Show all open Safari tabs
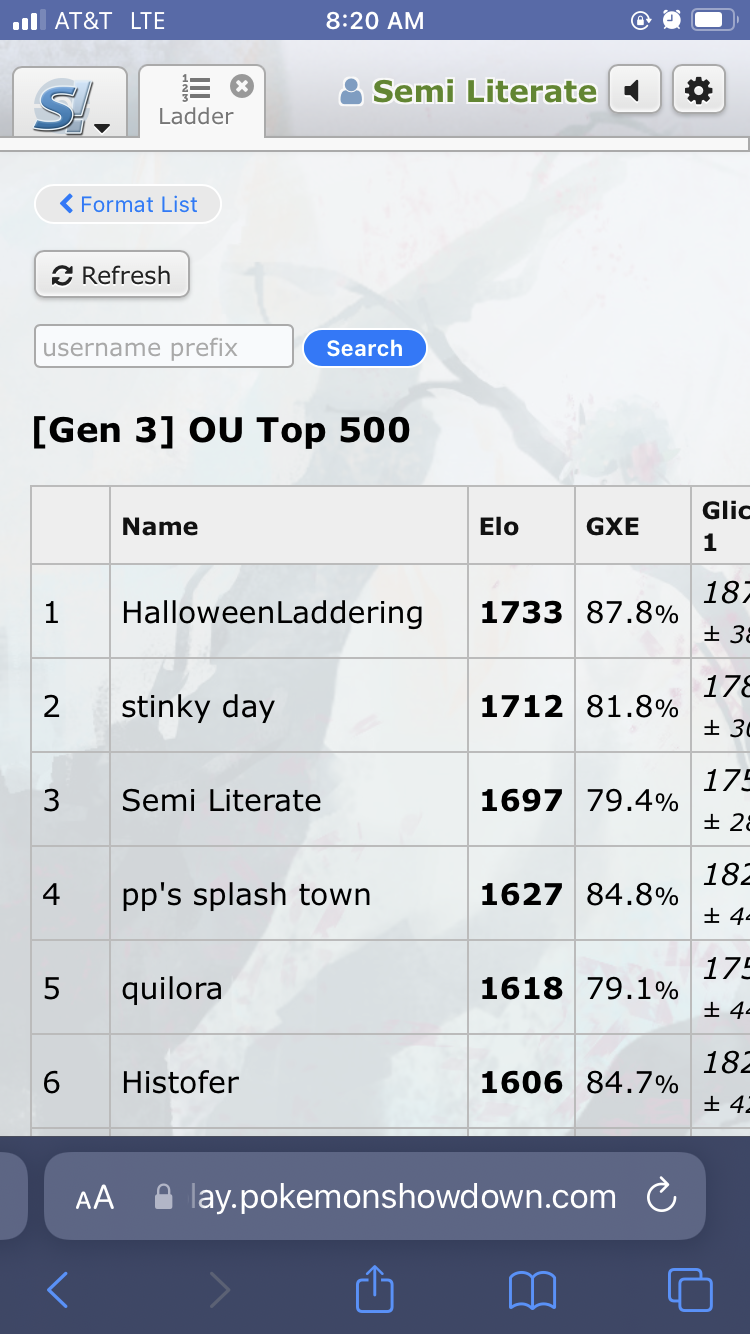Screen dimensions: 750x1334 (x=690, y=1290)
